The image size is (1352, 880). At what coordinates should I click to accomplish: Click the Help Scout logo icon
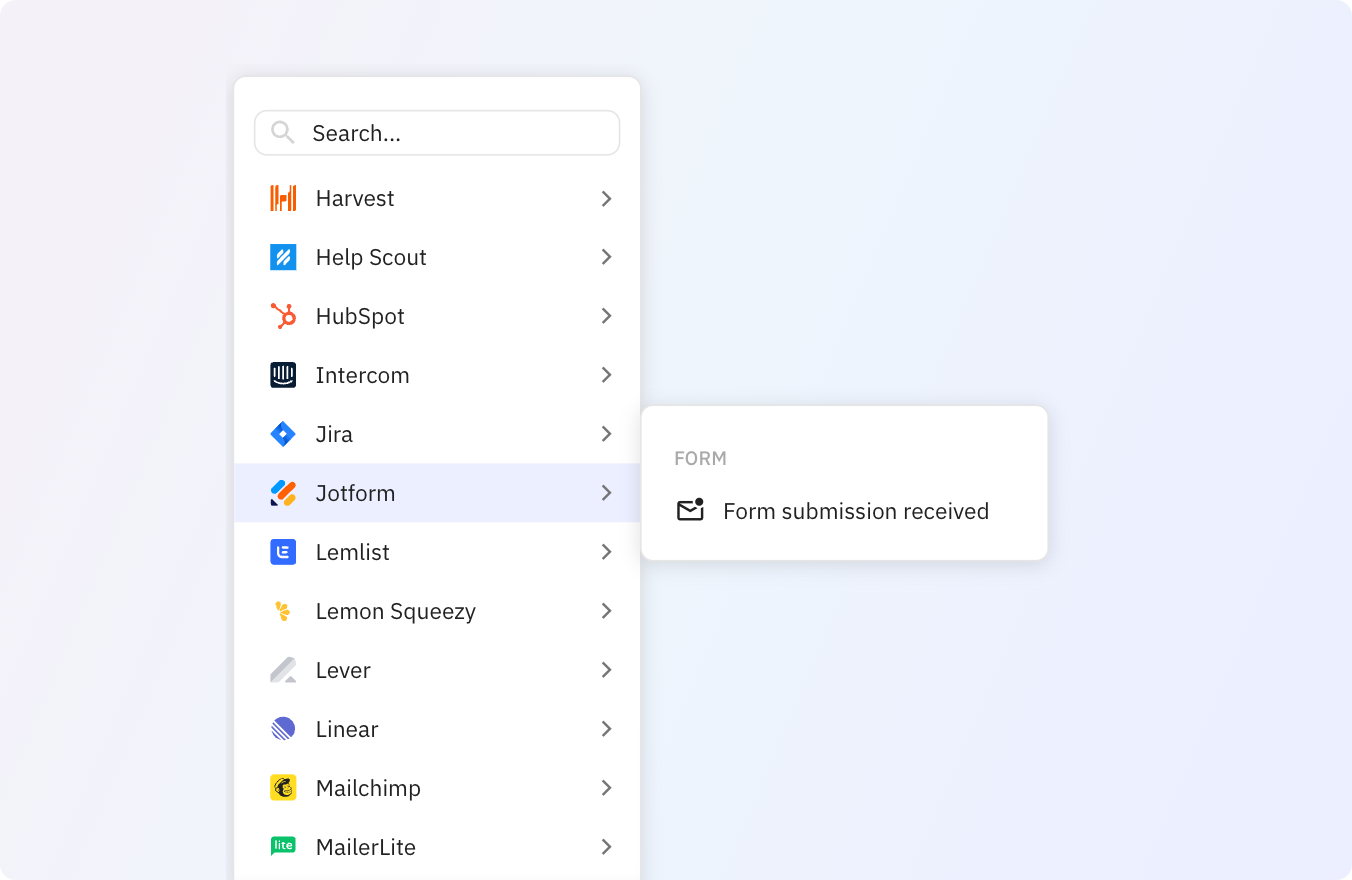pos(283,257)
